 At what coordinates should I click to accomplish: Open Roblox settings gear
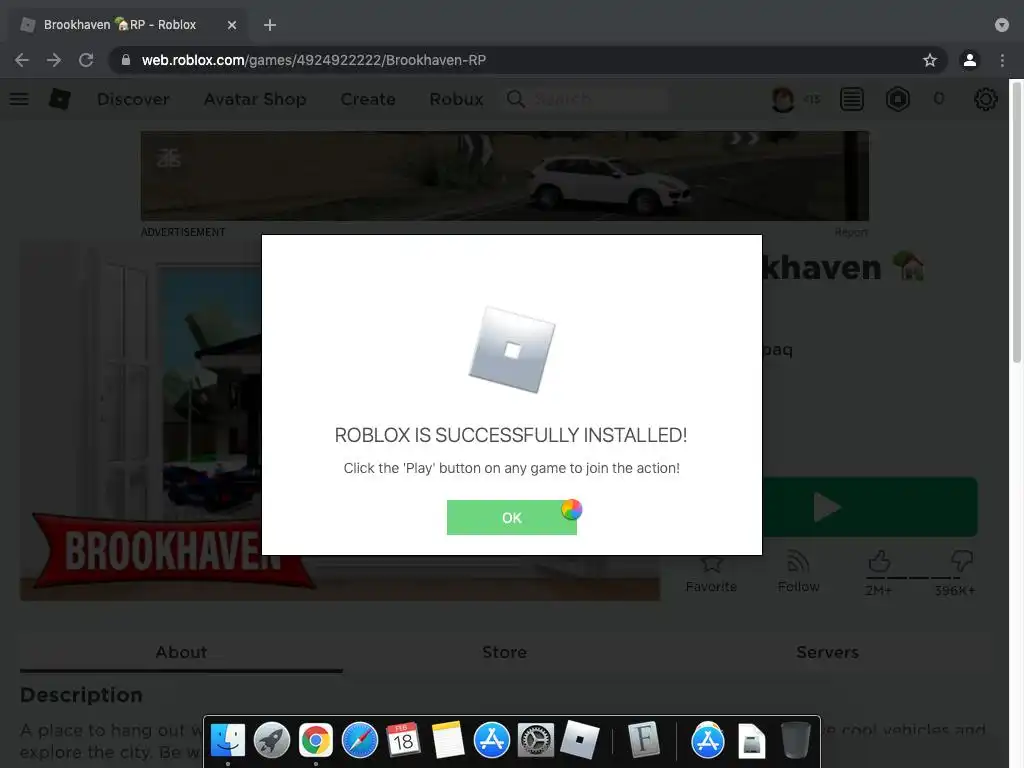(x=985, y=99)
